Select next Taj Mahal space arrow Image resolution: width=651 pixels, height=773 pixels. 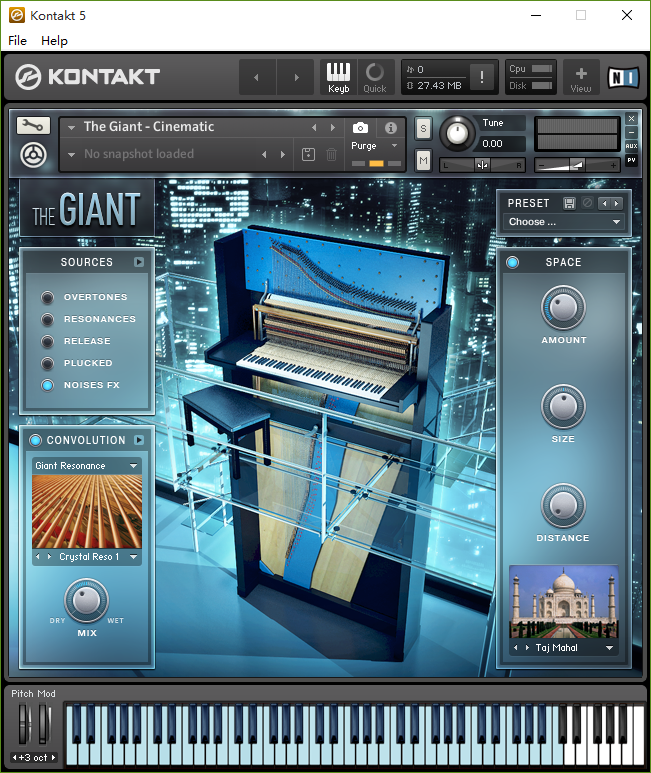click(527, 648)
